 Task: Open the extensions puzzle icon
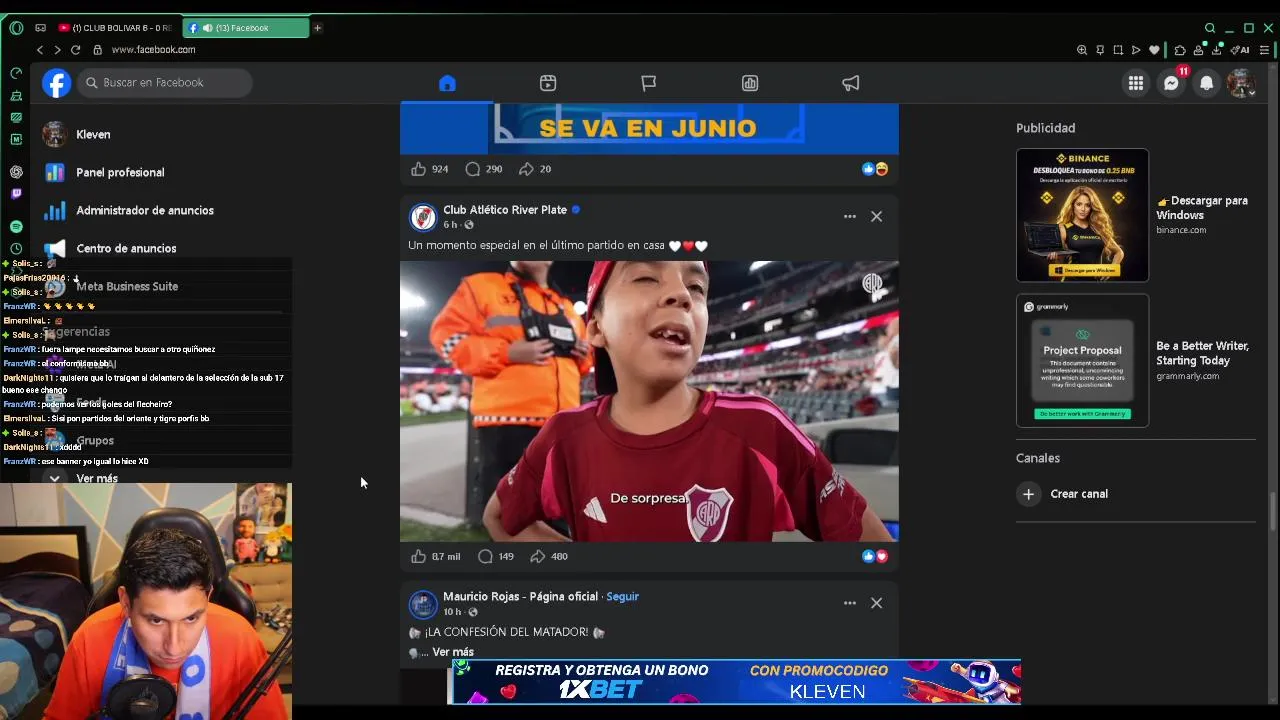pos(1180,50)
